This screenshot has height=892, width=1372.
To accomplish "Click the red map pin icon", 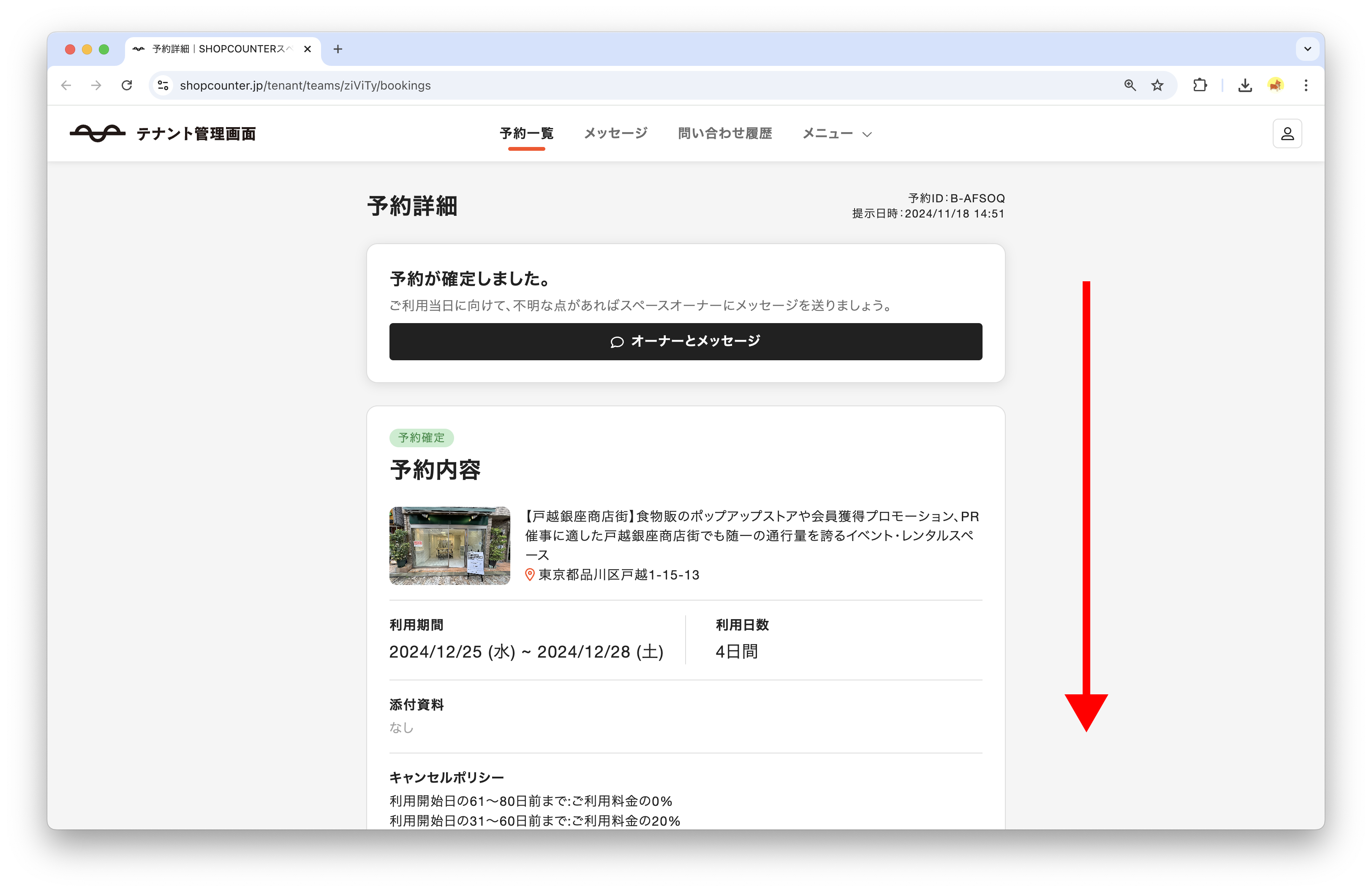I will click(529, 574).
